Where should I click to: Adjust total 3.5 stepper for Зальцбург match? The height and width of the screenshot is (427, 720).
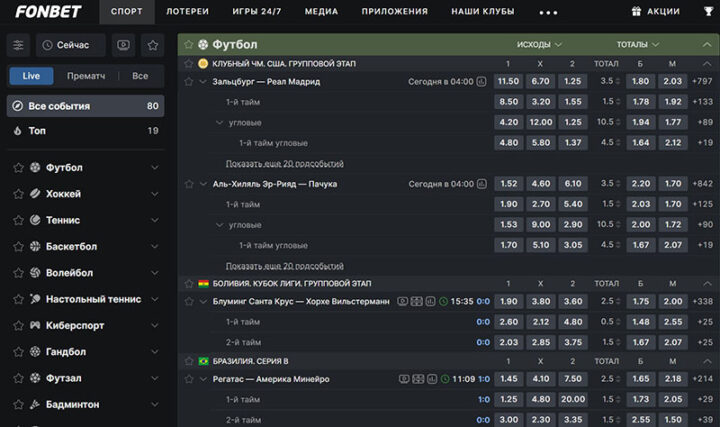[617, 81]
